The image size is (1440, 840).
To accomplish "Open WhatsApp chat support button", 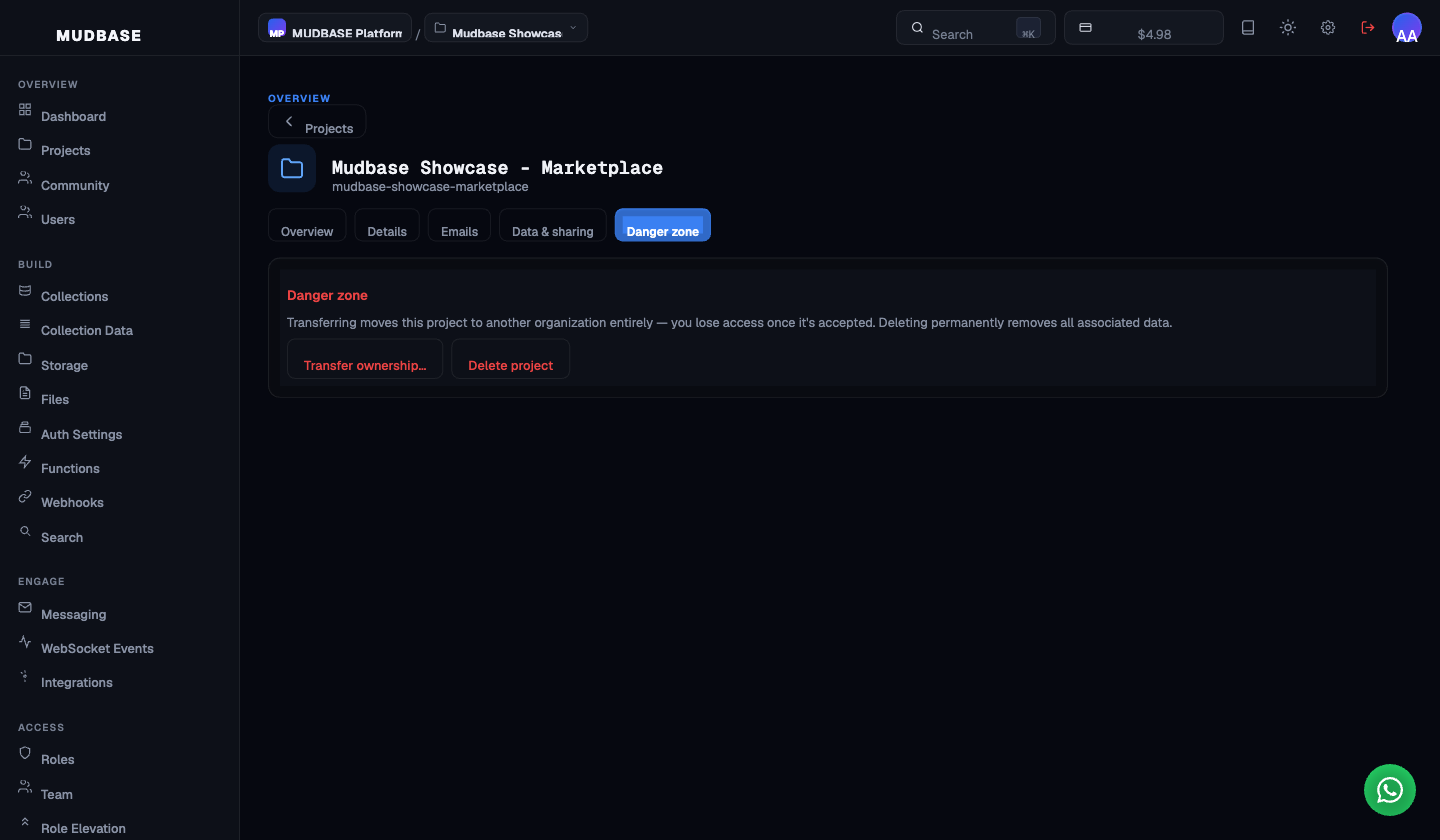I will (x=1390, y=790).
